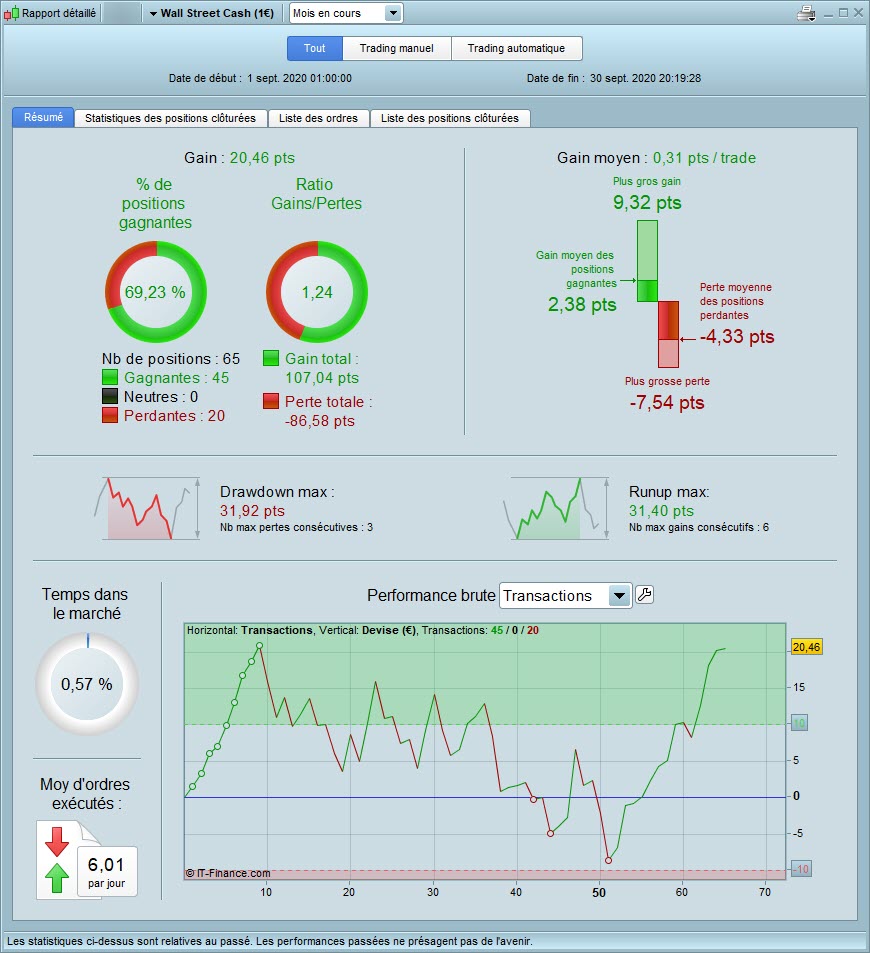Click Nb de positions : 65 text
Screen dimensions: 870x953
(171, 359)
